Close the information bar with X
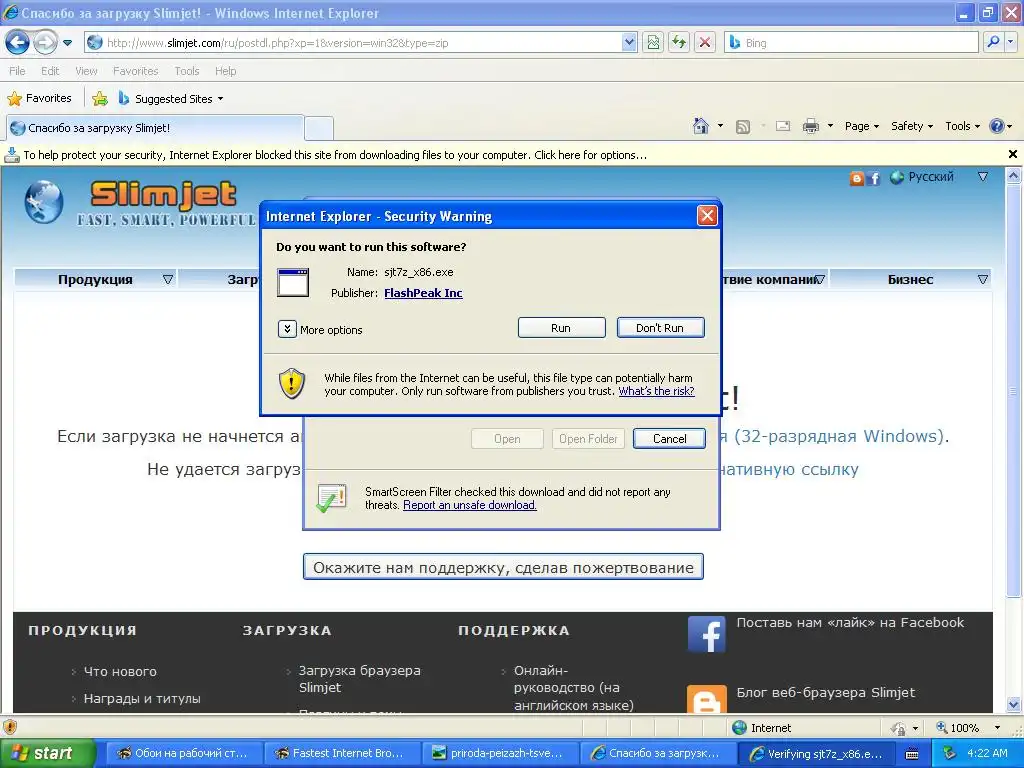The image size is (1024, 768). click(x=1012, y=155)
